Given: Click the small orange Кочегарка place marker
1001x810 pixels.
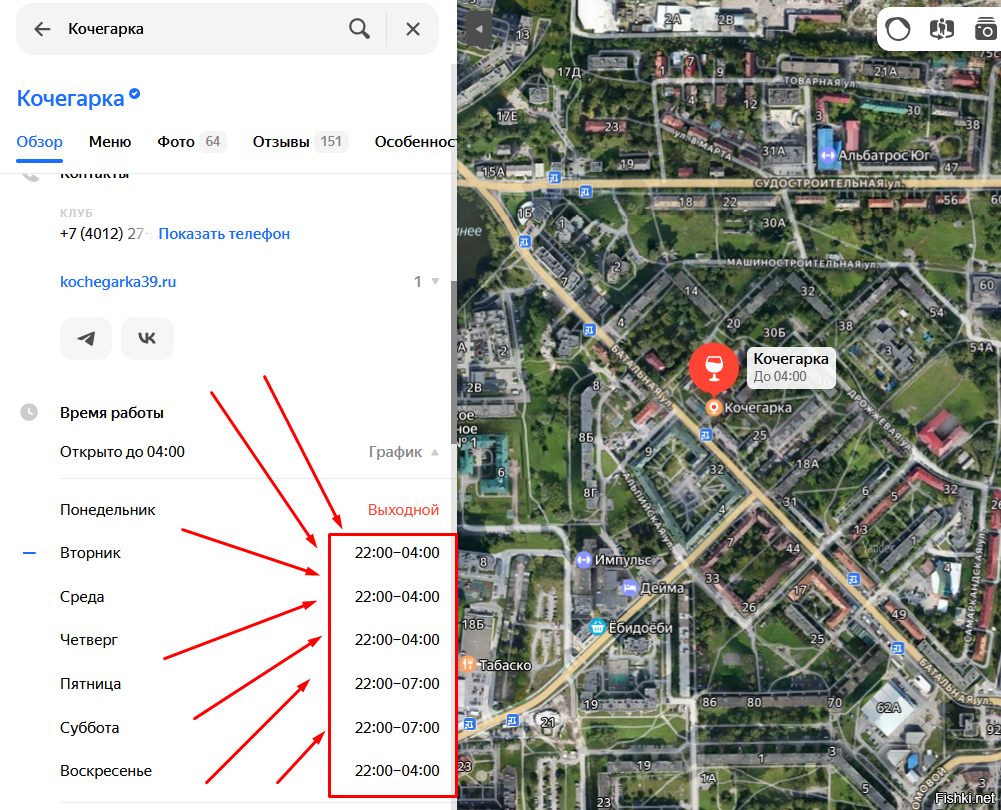Looking at the screenshot, I should pyautogui.click(x=714, y=408).
